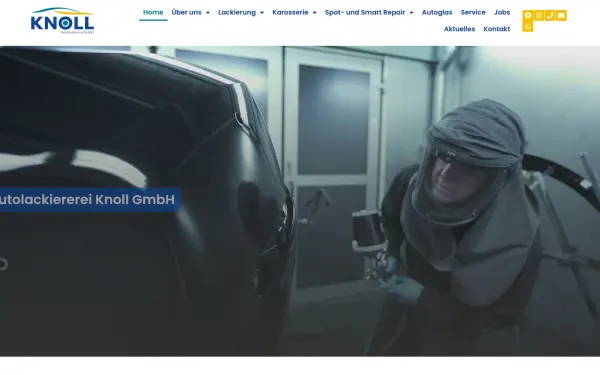Open the Kontakt page link
This screenshot has height=375, width=600.
(497, 29)
